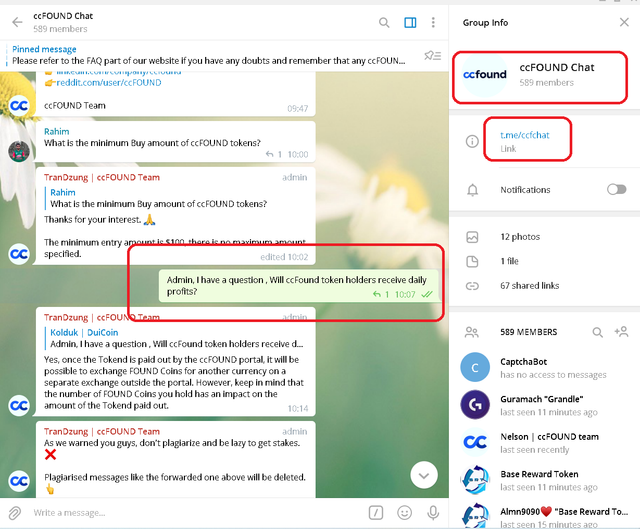Click reply count on Rahim's 10:00 message

(x=274, y=154)
